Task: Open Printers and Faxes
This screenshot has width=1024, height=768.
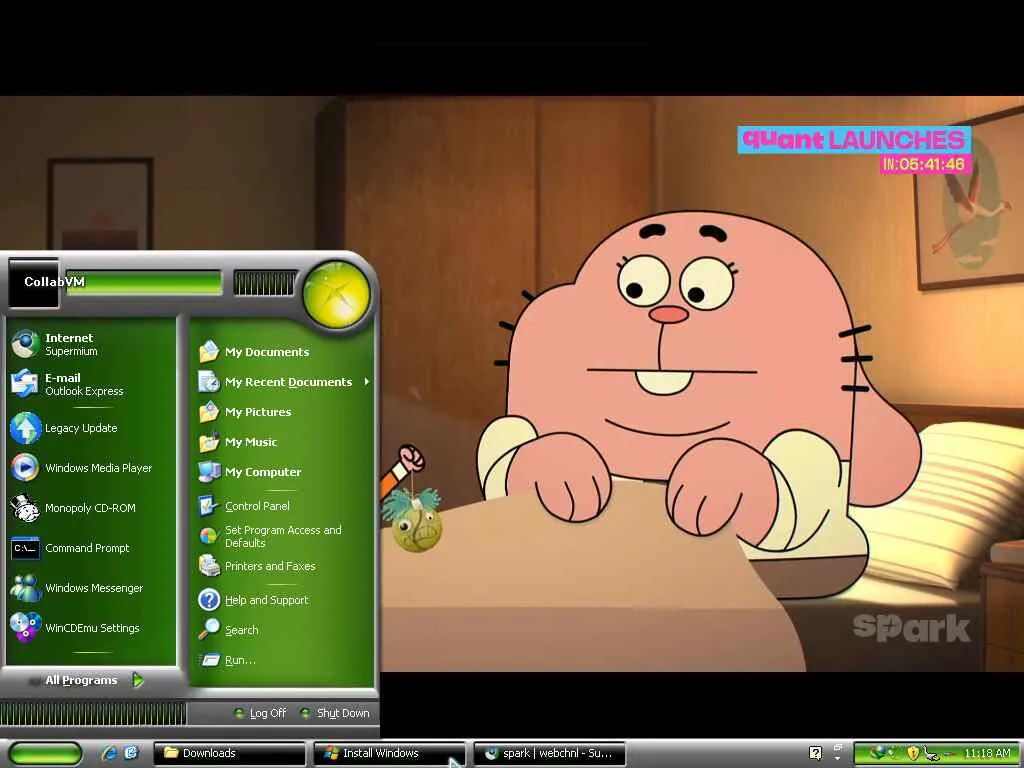Action: pos(283,566)
